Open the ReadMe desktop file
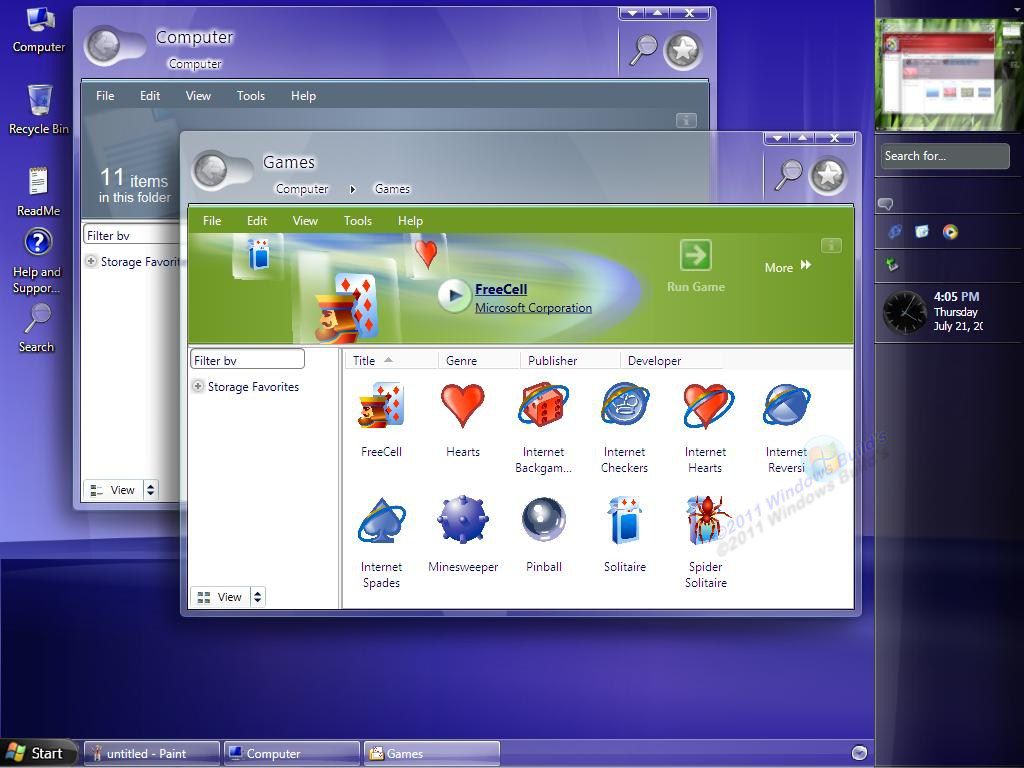Image resolution: width=1024 pixels, height=768 pixels. [38, 191]
